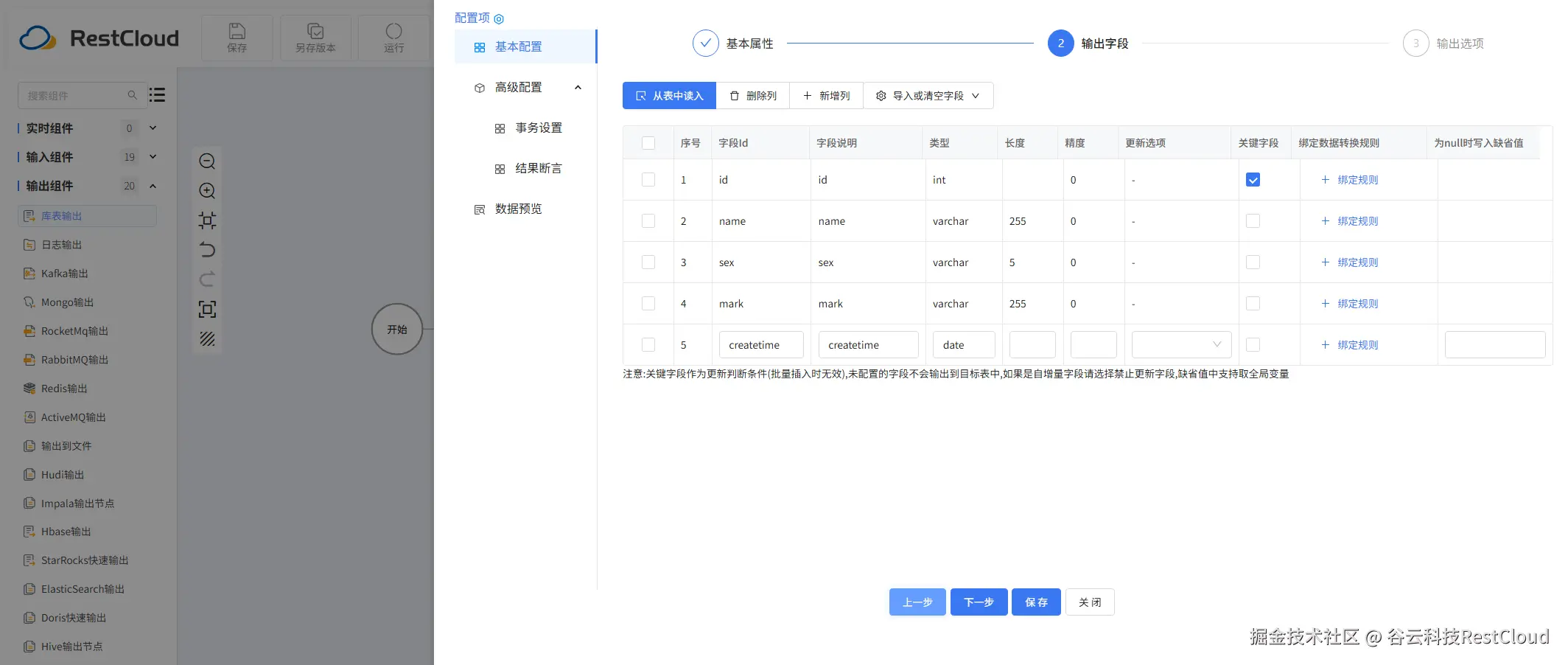
Task: Open the 更新选项 dropdown in createtime row
Action: tap(1180, 344)
